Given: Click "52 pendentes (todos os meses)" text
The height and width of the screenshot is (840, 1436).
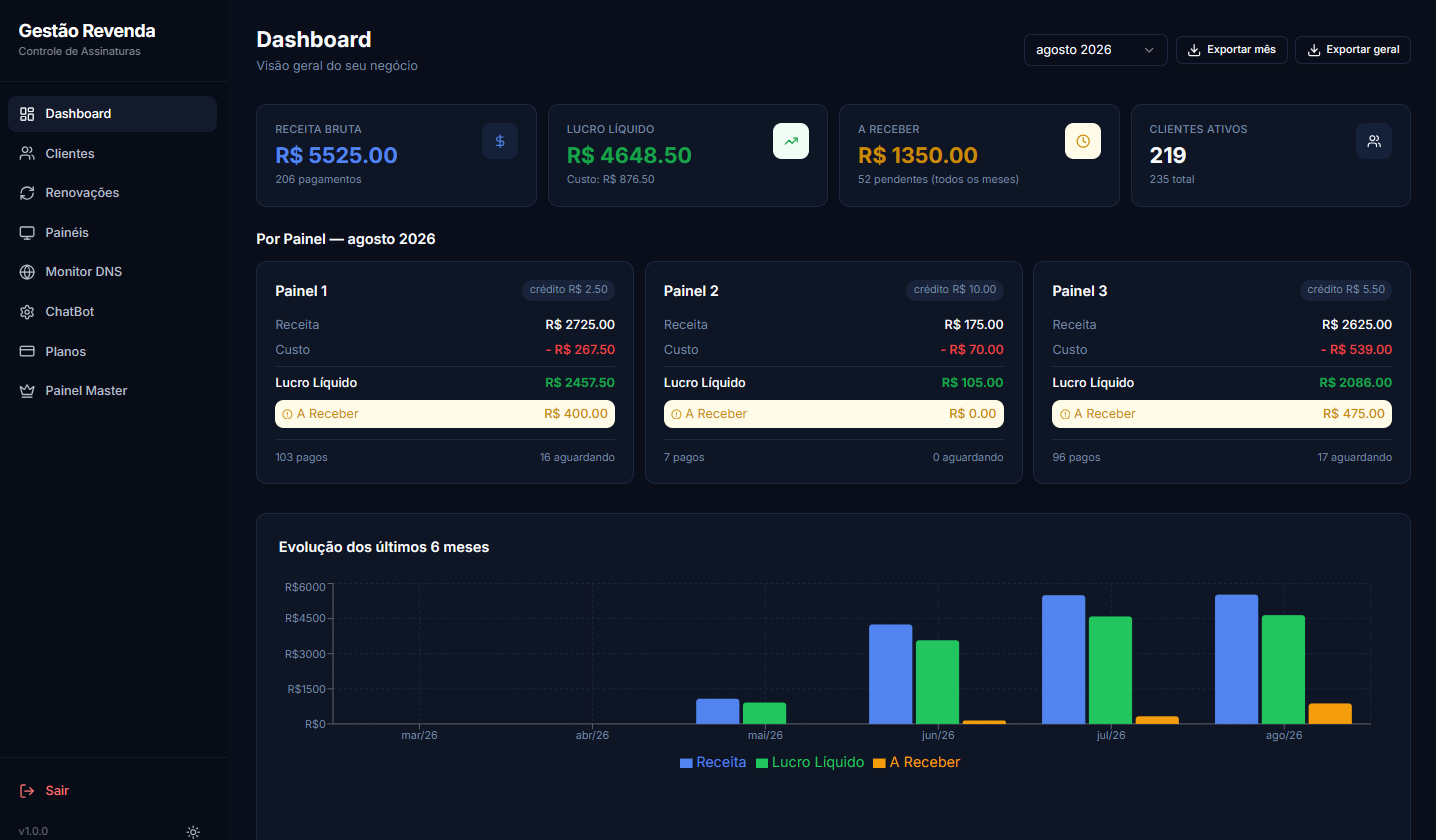Looking at the screenshot, I should tap(938, 180).
